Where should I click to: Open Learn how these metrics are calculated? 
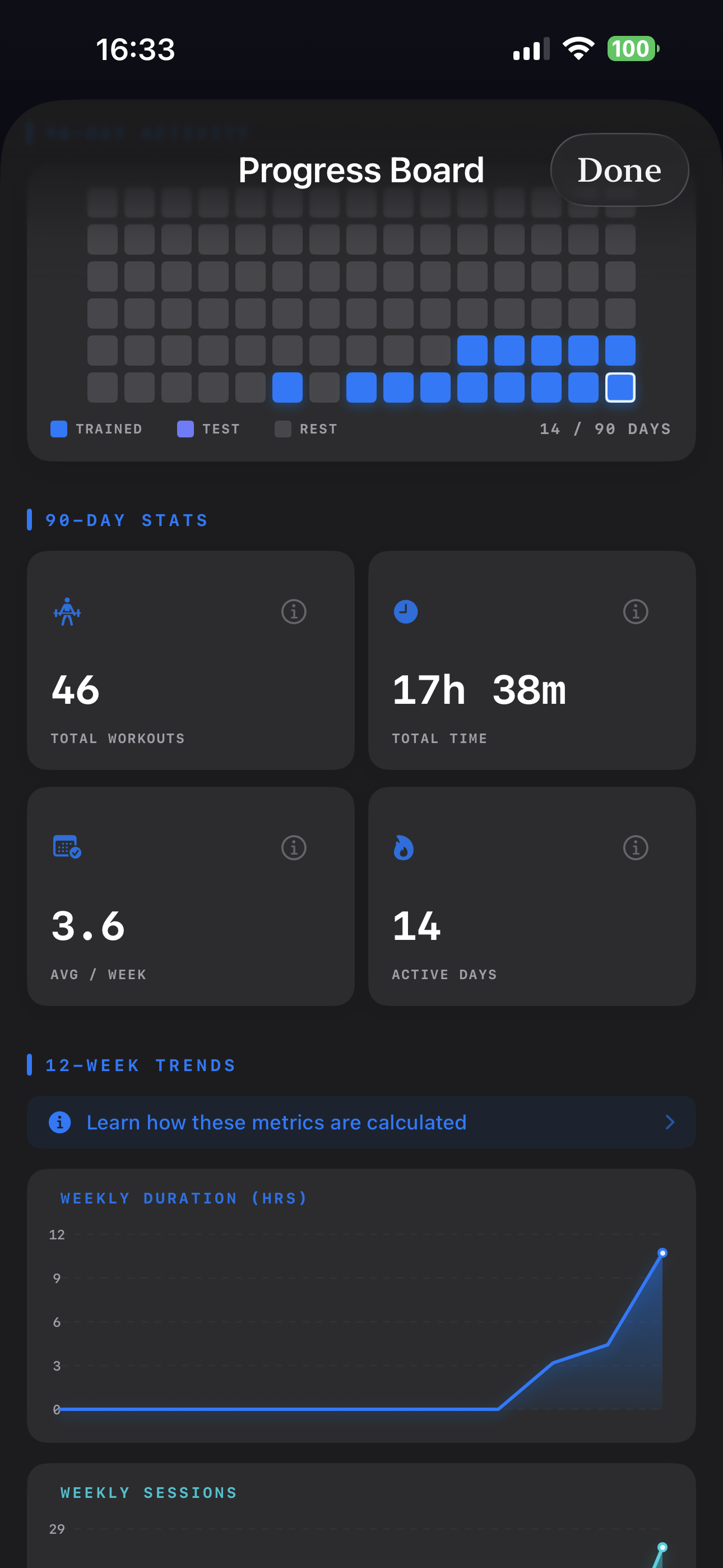tap(276, 1122)
